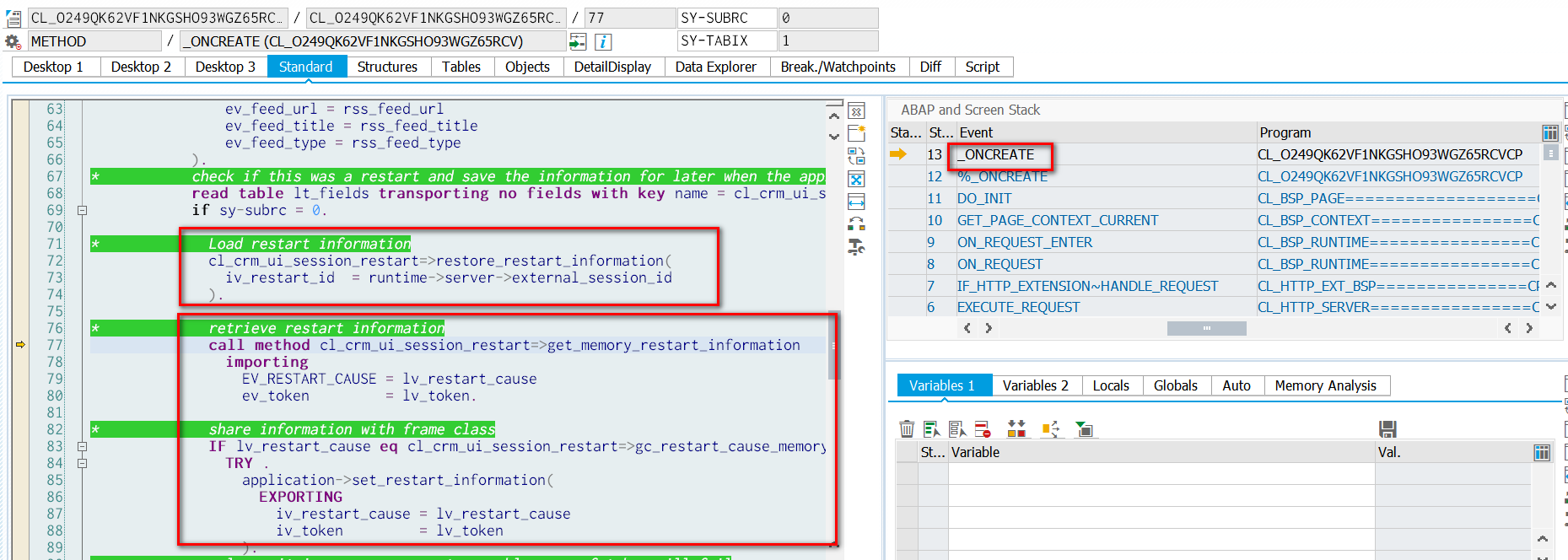
Task: Click the SY-SUBRC value field
Action: 828,18
